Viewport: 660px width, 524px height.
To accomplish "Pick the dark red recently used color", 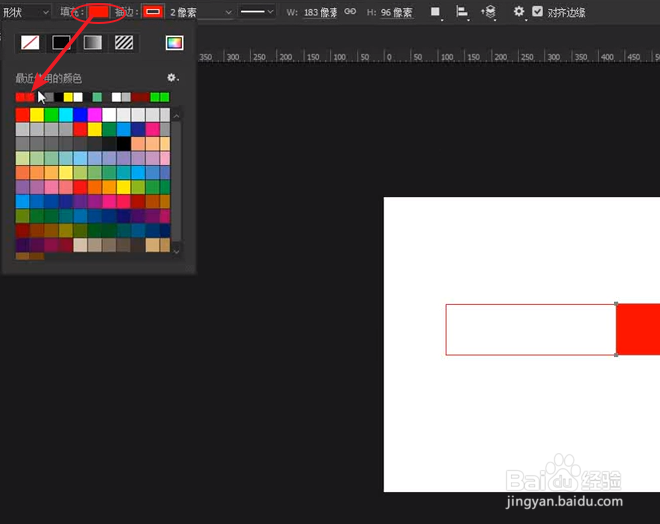I will coord(136,98).
